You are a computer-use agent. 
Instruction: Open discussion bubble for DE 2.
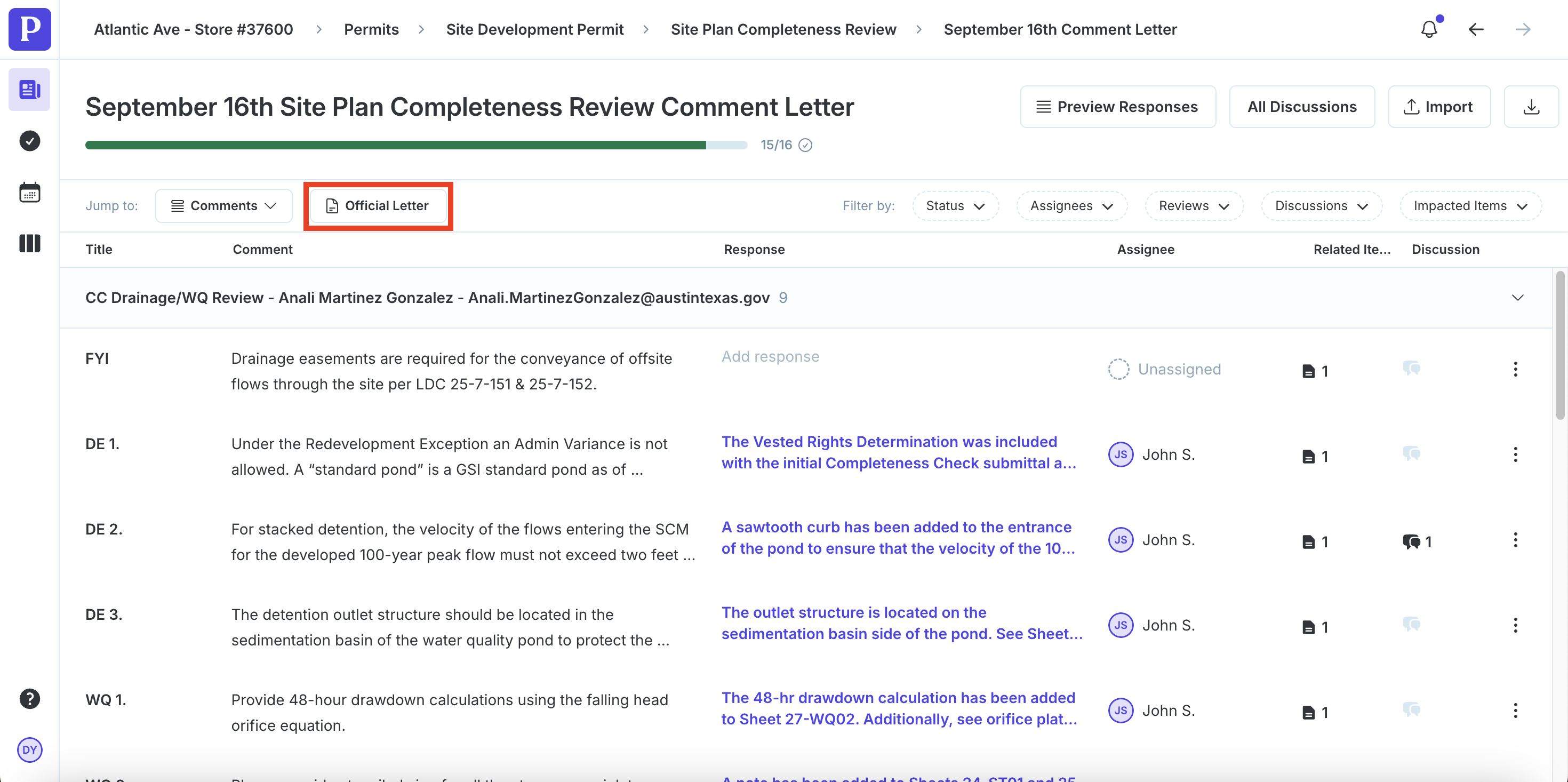tap(1412, 541)
